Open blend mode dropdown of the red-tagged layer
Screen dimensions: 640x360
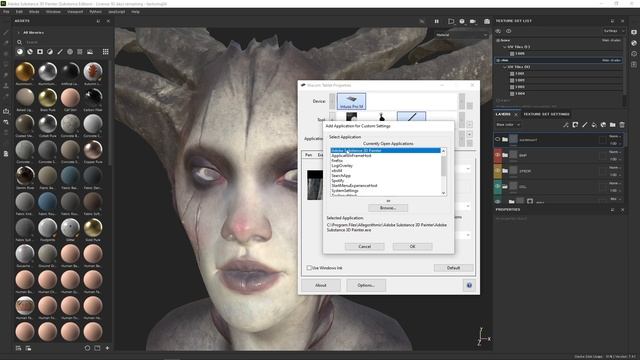pos(615,152)
